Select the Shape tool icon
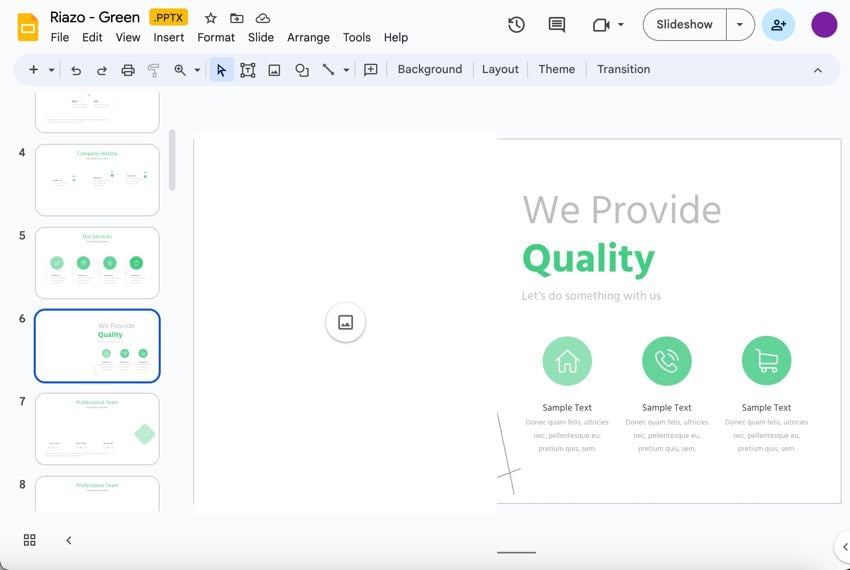Viewport: 850px width, 570px height. tap(301, 70)
